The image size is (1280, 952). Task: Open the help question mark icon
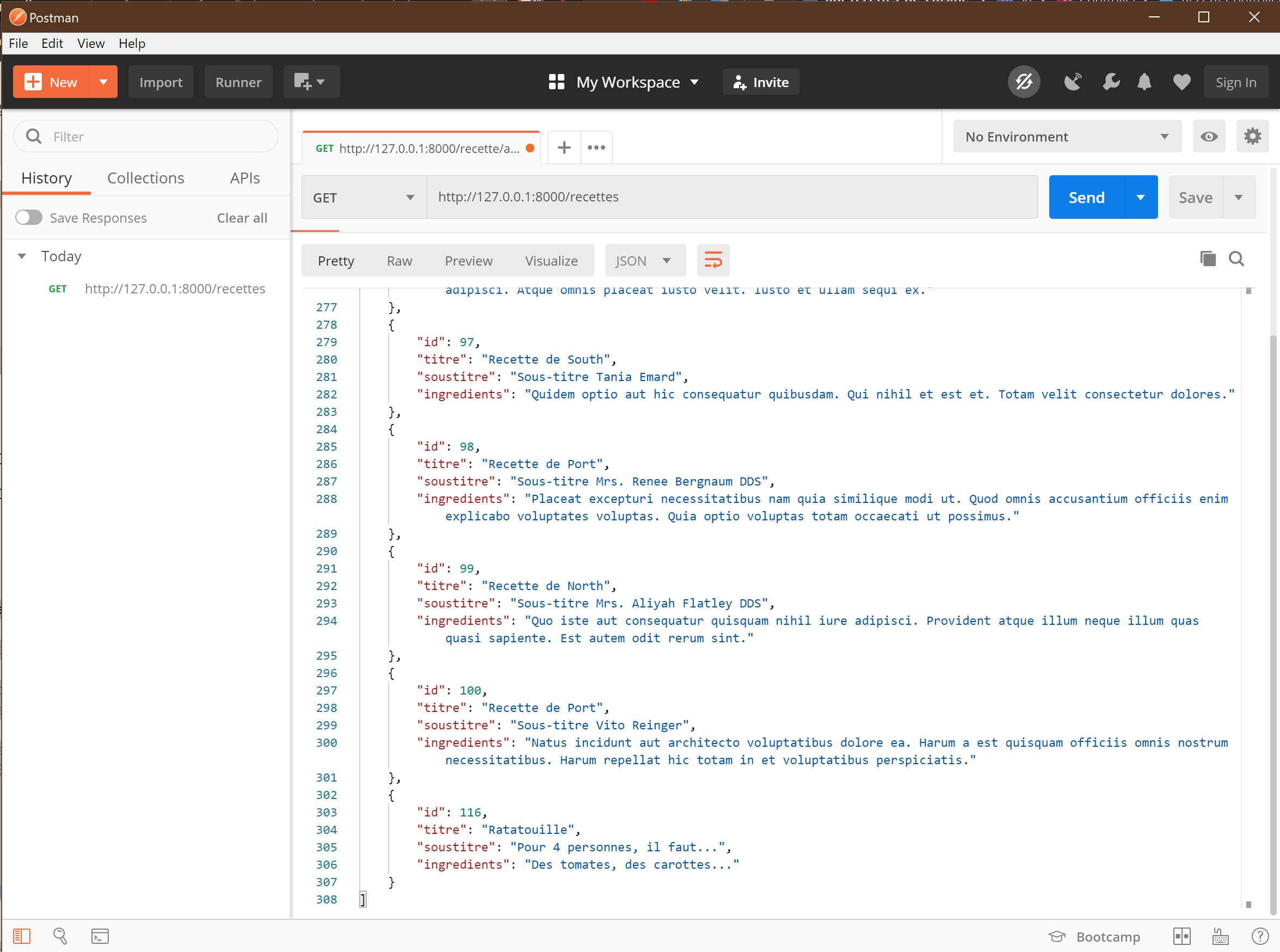[1260, 936]
